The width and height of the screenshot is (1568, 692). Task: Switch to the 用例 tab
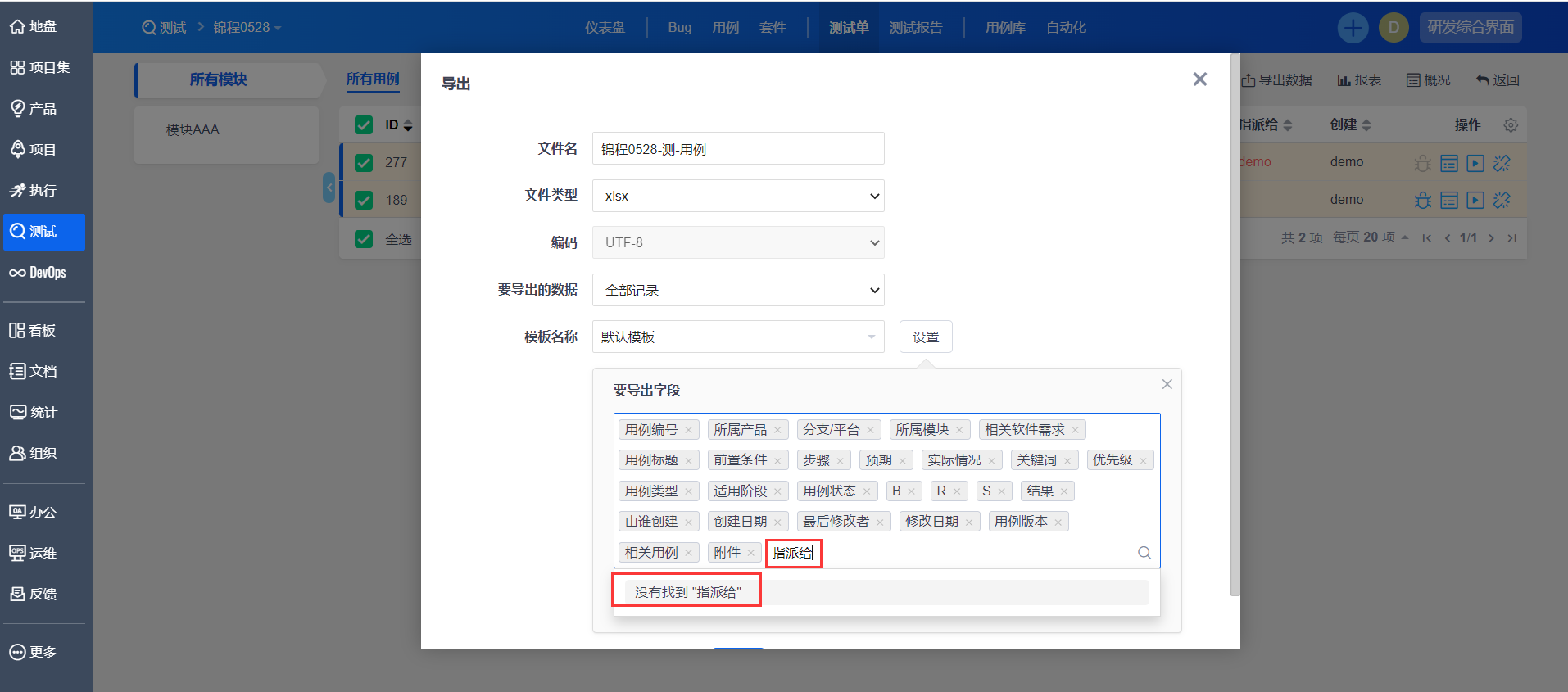coord(726,28)
